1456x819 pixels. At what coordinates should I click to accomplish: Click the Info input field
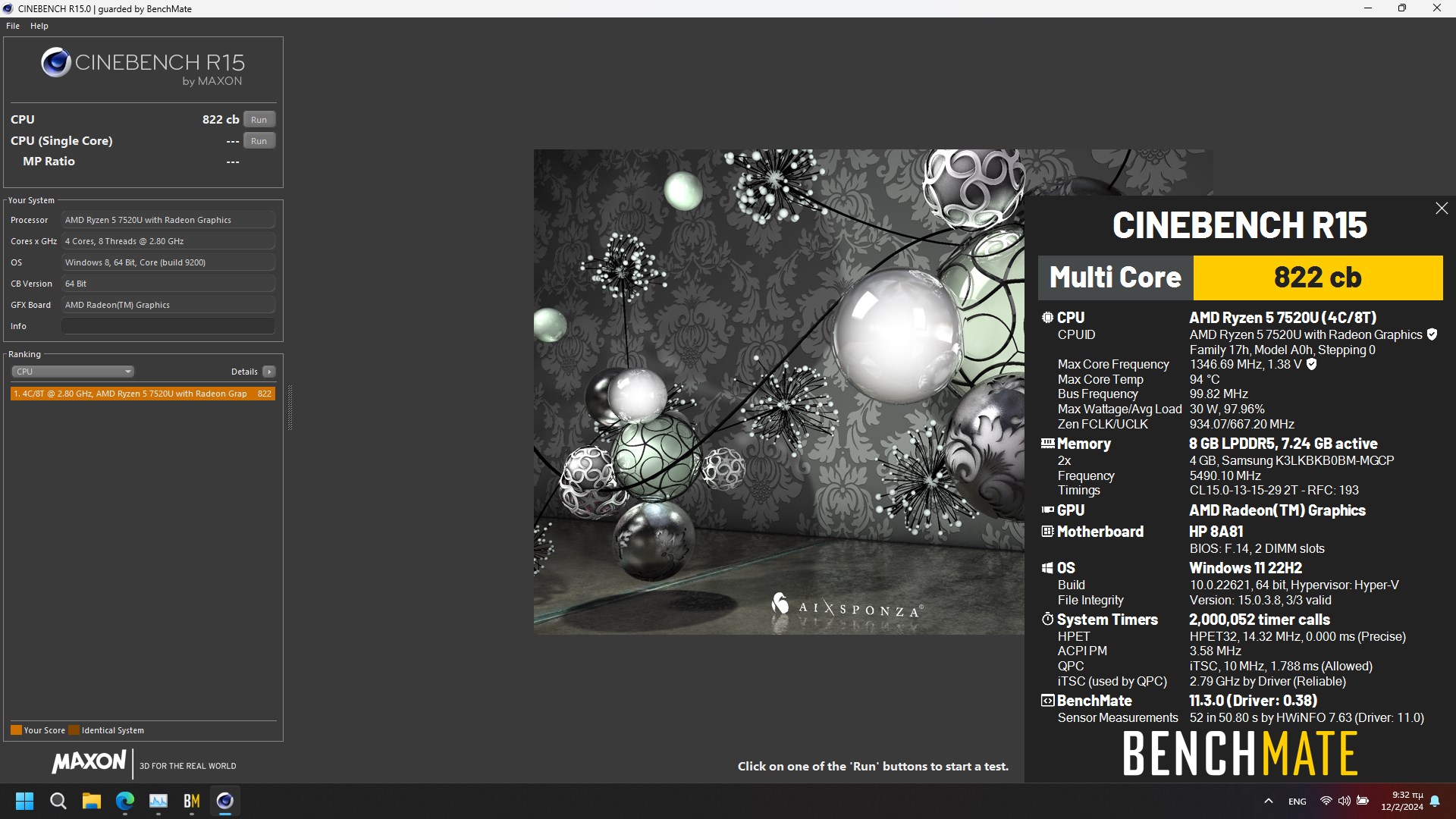[x=168, y=326]
